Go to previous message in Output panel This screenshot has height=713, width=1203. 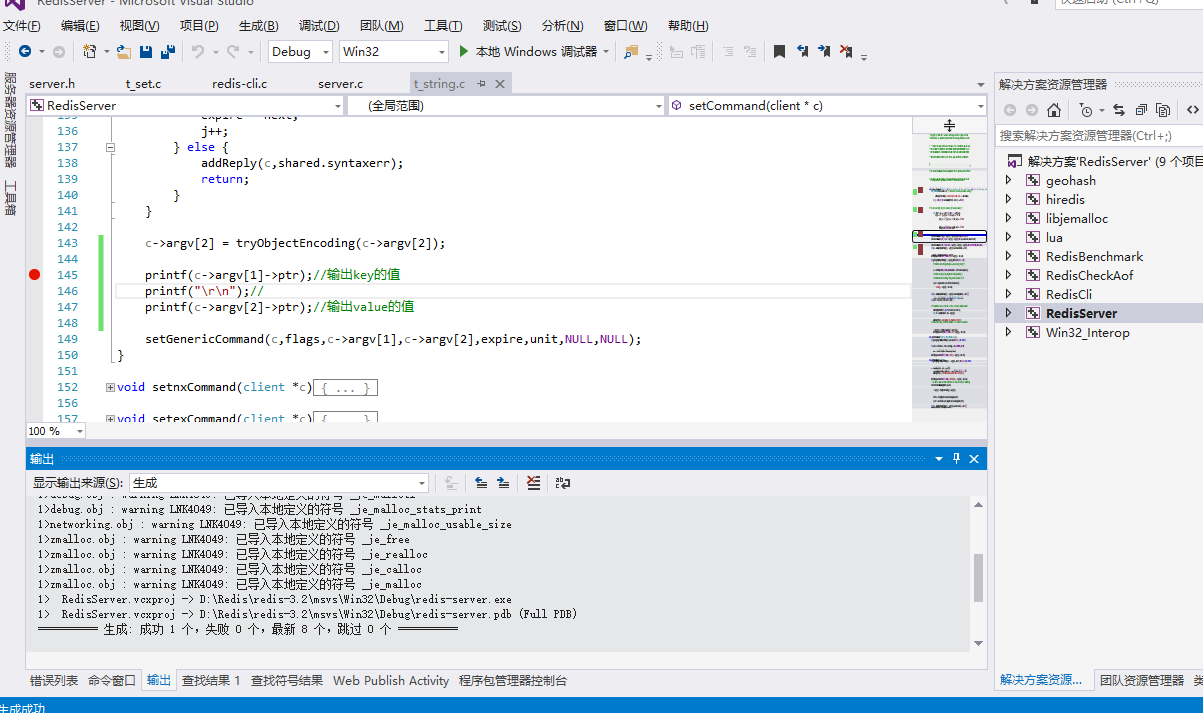coord(481,483)
